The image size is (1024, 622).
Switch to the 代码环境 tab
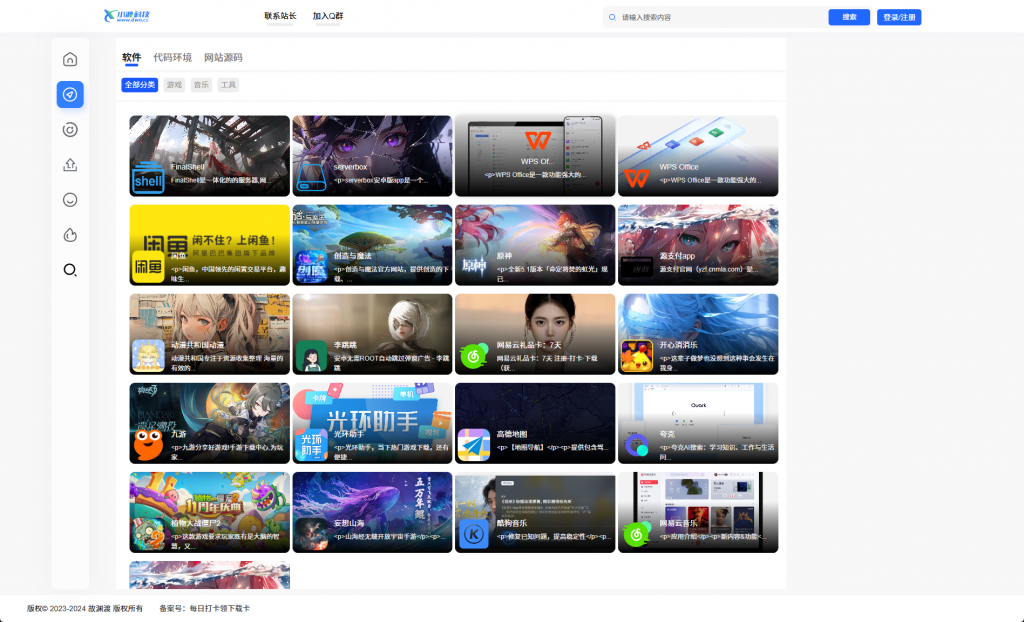coord(172,57)
